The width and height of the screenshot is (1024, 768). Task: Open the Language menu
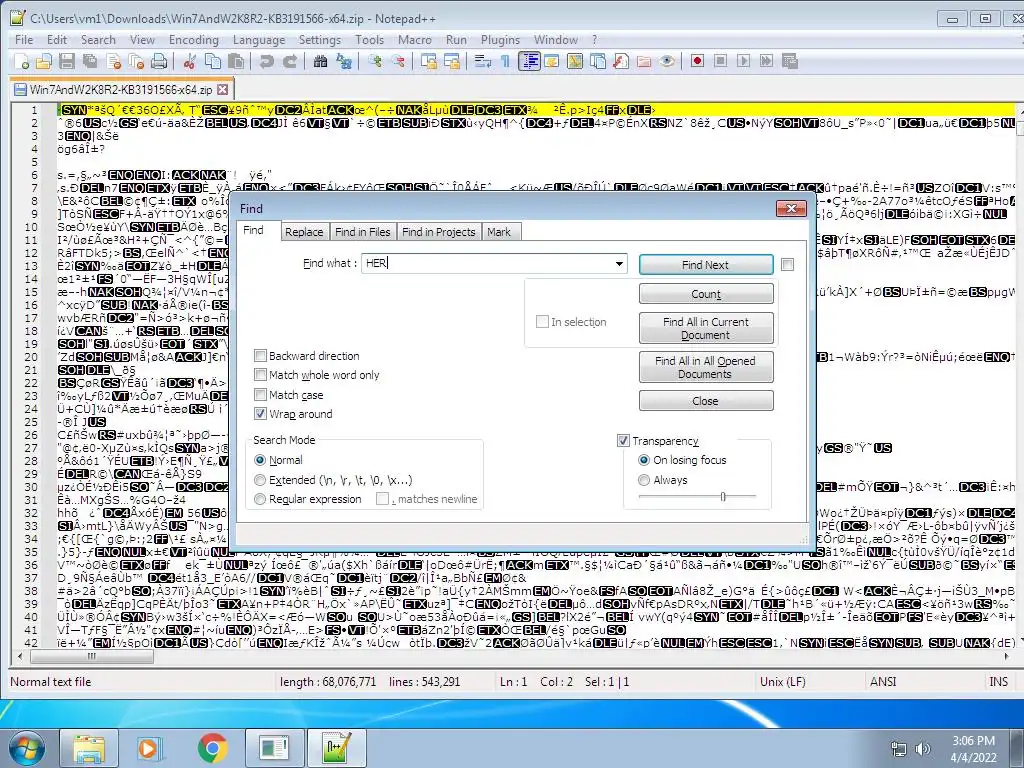coord(259,40)
